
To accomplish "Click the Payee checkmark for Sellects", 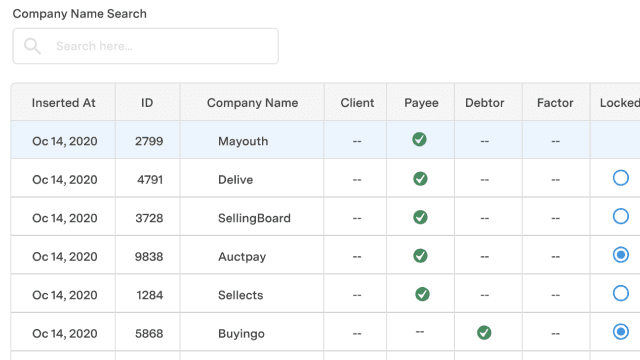I will [x=422, y=294].
